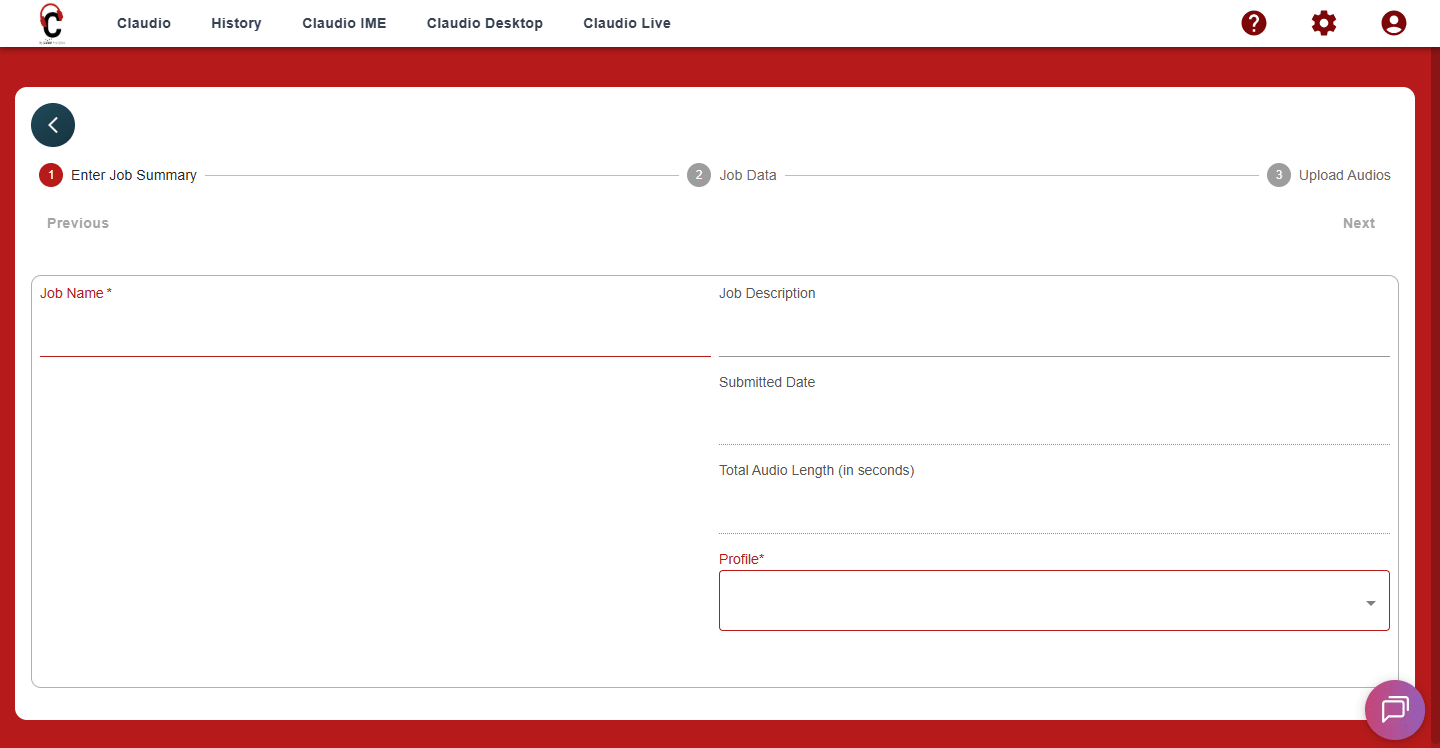The height and width of the screenshot is (748, 1440).
Task: Open the user account profile icon
Action: (x=1394, y=23)
